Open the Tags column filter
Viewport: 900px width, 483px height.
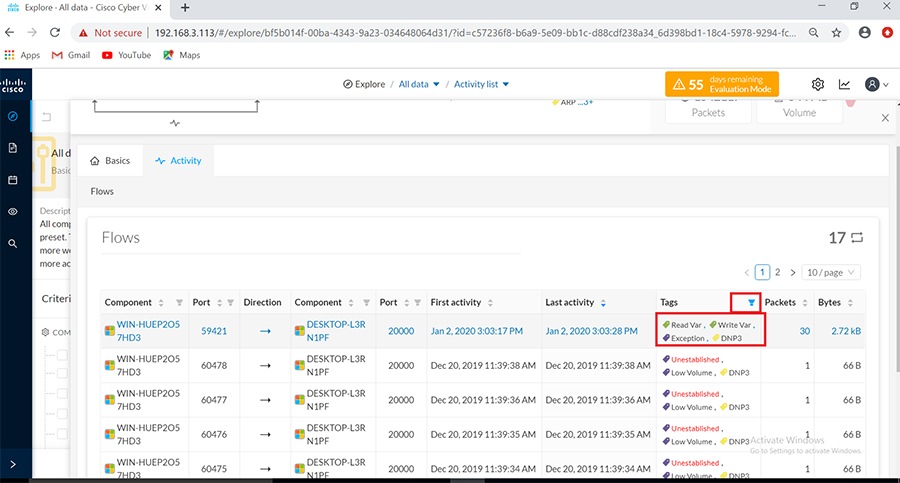[x=751, y=303]
